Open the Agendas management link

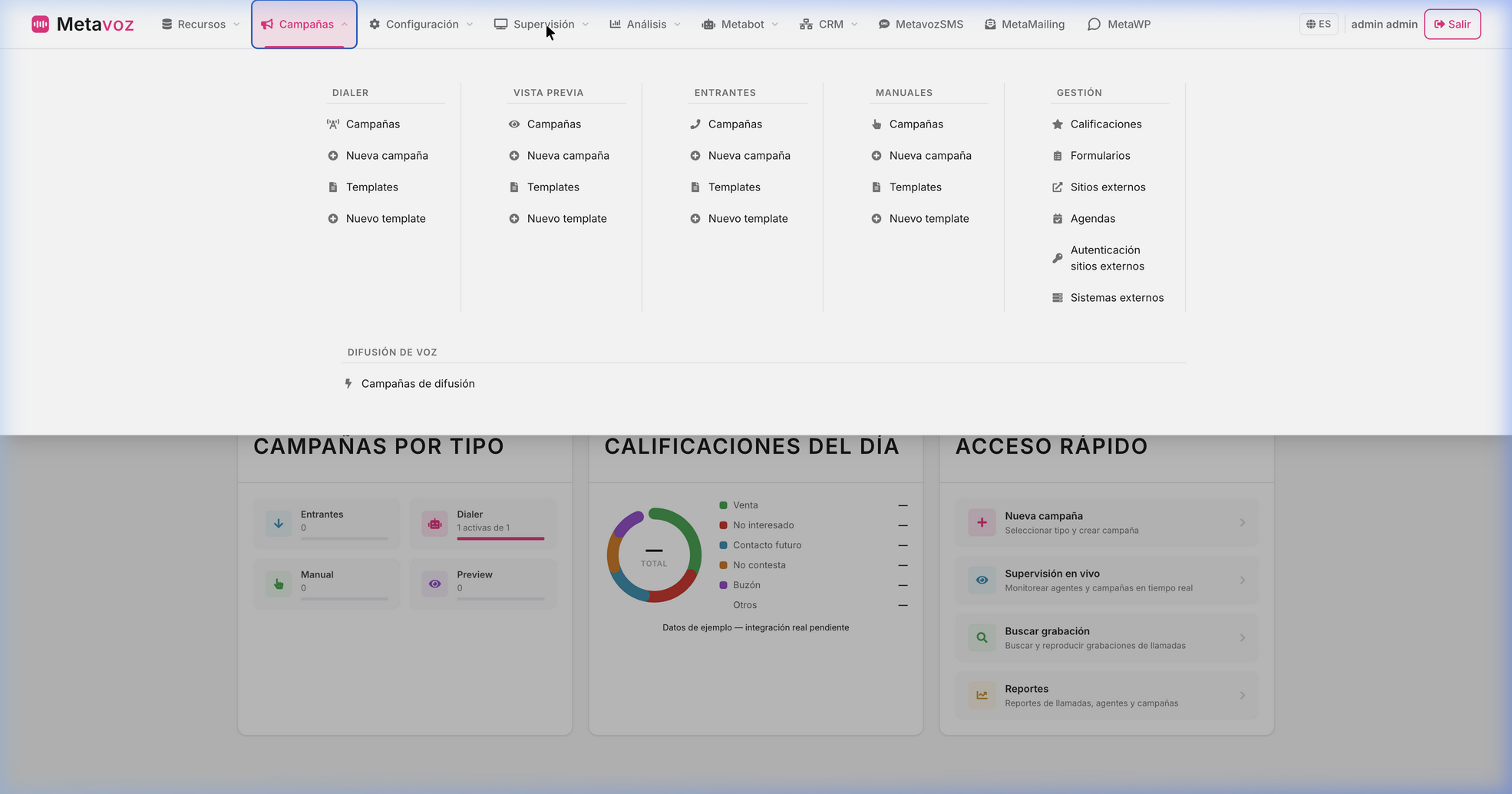[x=1093, y=219]
